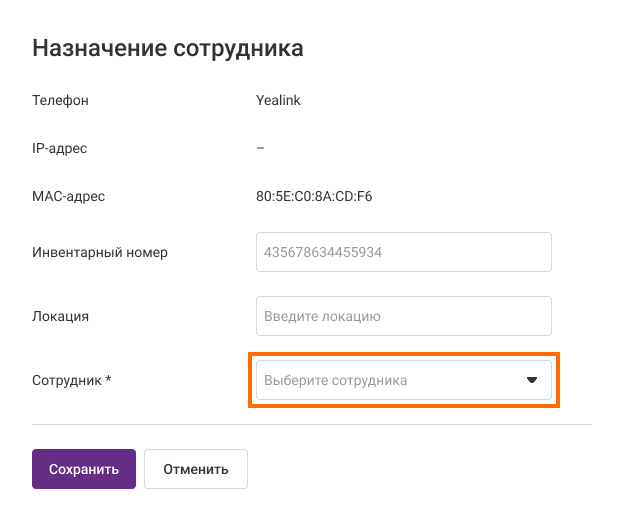Click the dash value beside IP-адрес
This screenshot has height=521, width=624.
pos(260,148)
